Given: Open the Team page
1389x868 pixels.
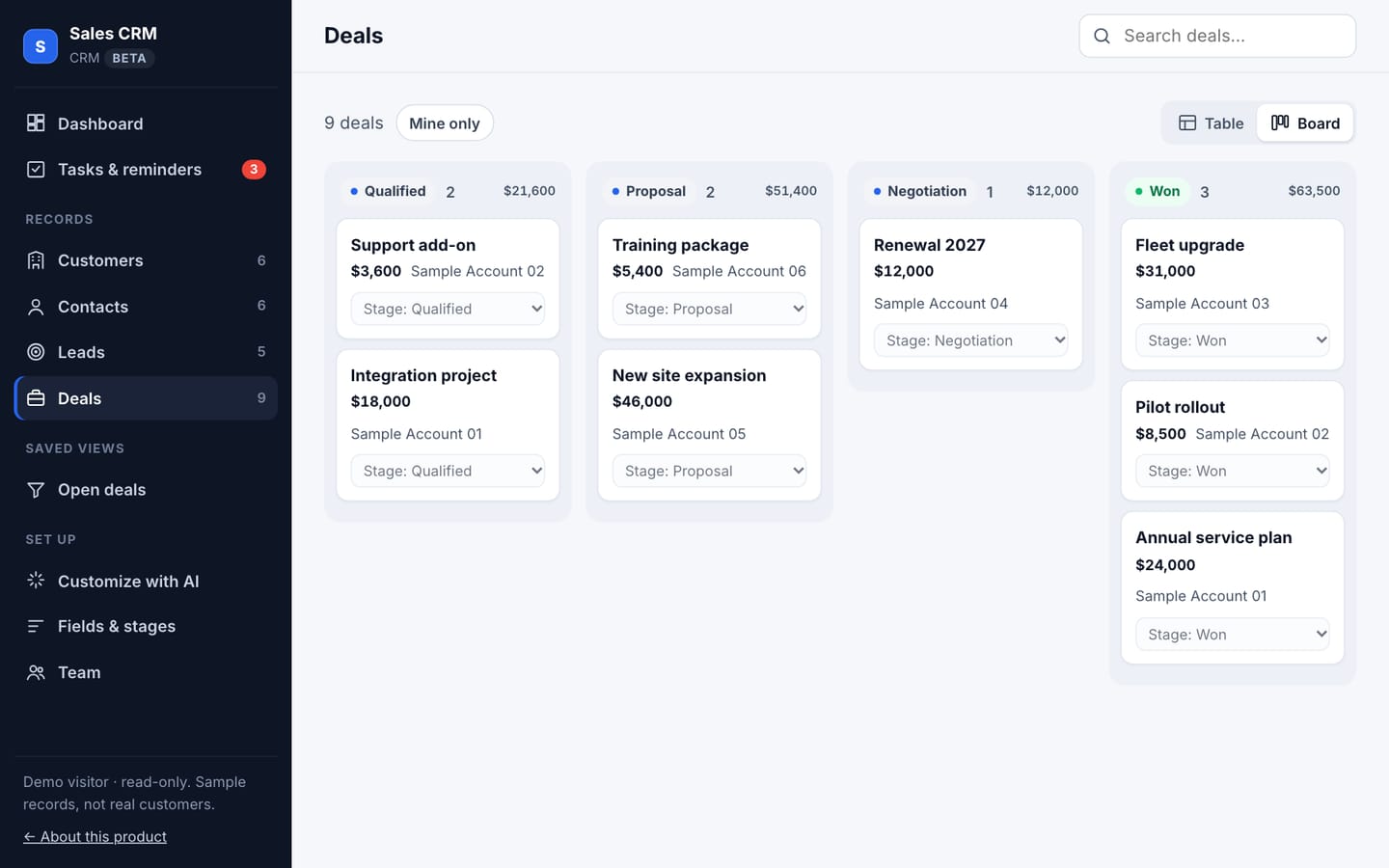Looking at the screenshot, I should (146, 672).
